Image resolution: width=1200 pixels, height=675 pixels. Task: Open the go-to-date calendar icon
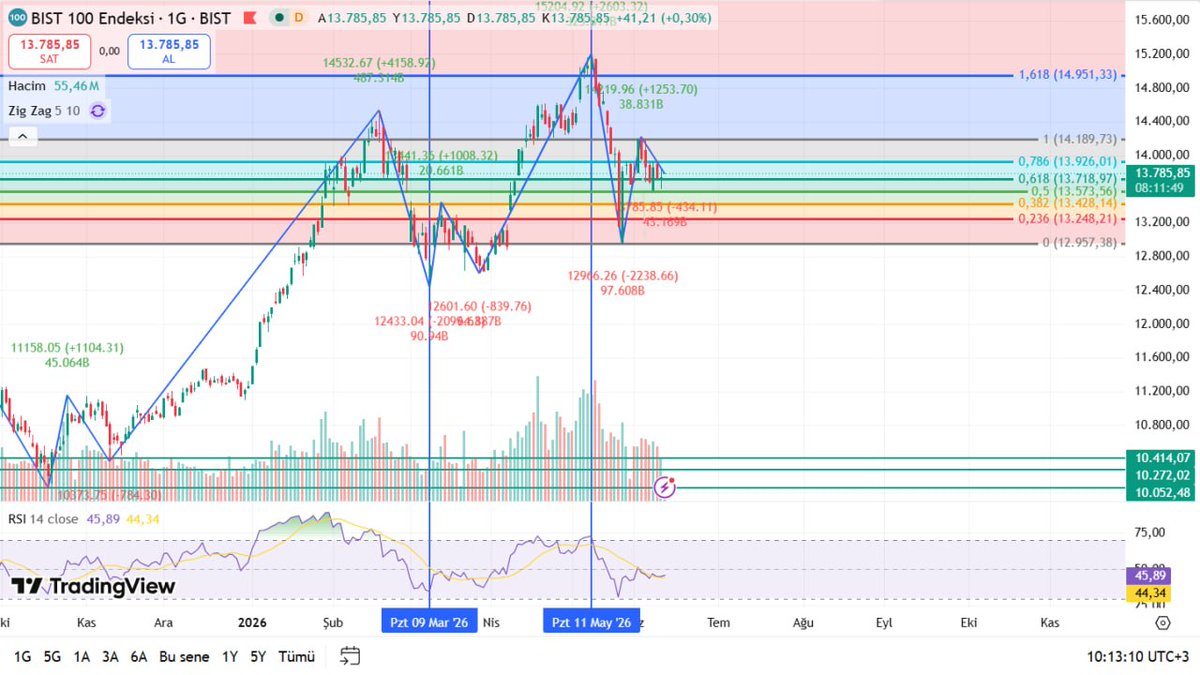350,656
